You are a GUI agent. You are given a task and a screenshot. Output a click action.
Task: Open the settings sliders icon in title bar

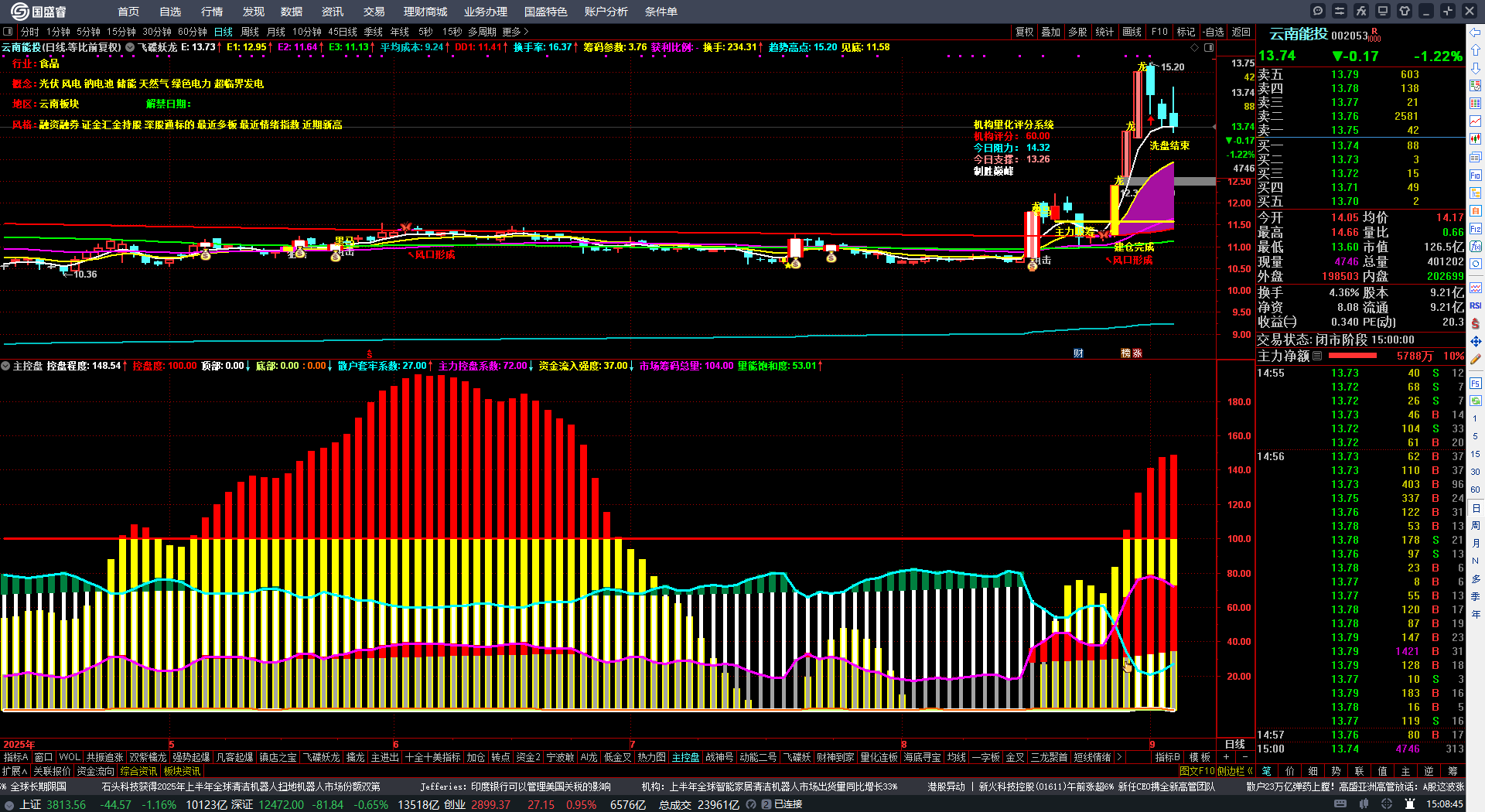[1340, 11]
